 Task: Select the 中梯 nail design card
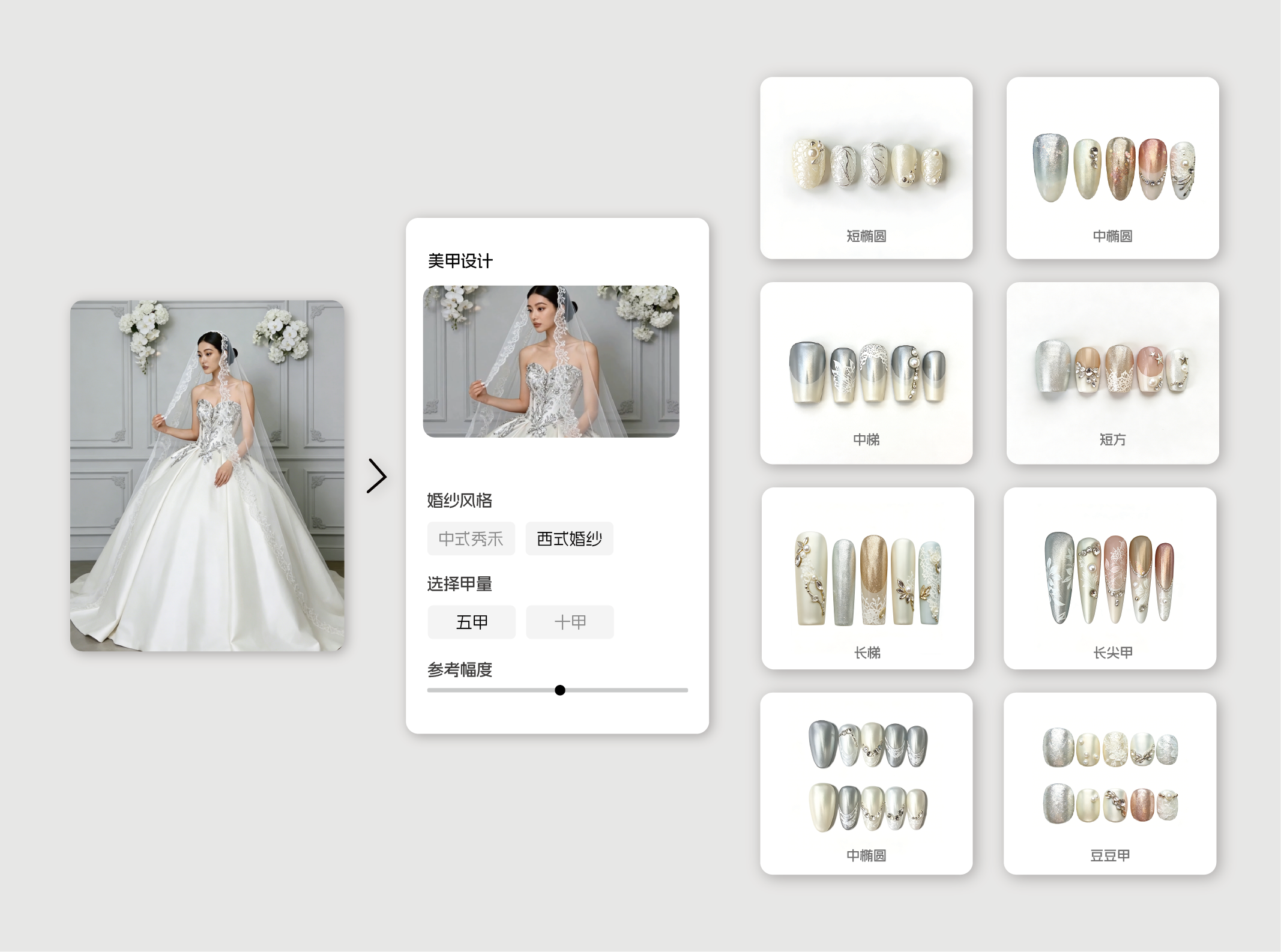(866, 373)
